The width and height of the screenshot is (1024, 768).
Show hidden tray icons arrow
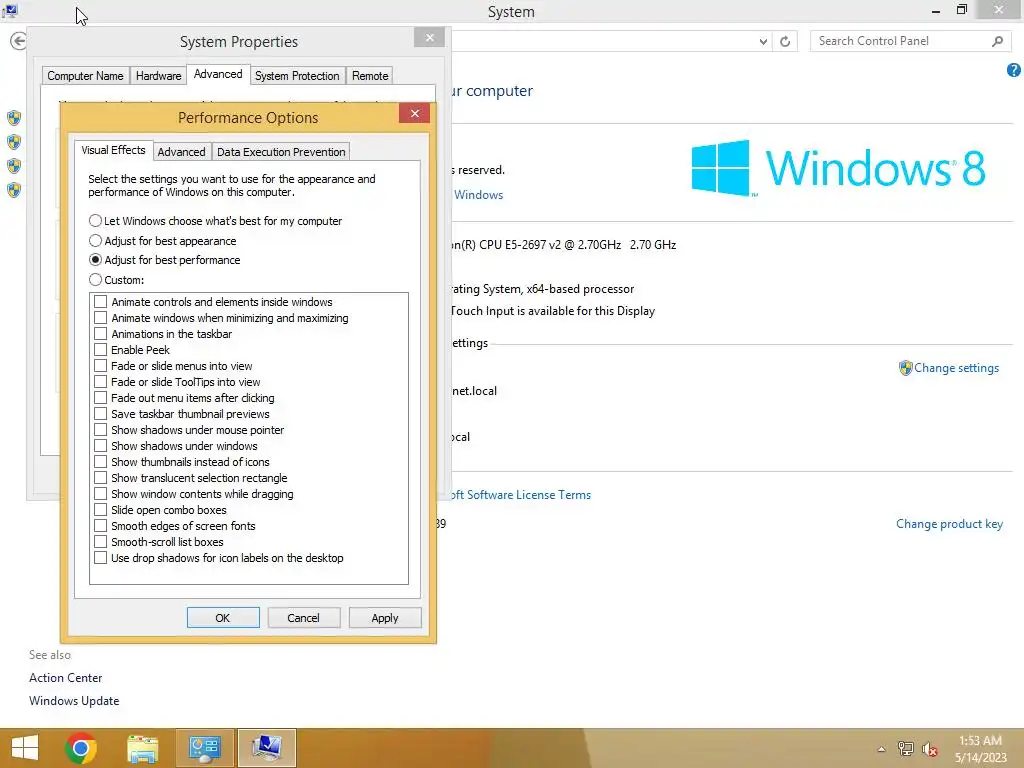click(x=881, y=749)
